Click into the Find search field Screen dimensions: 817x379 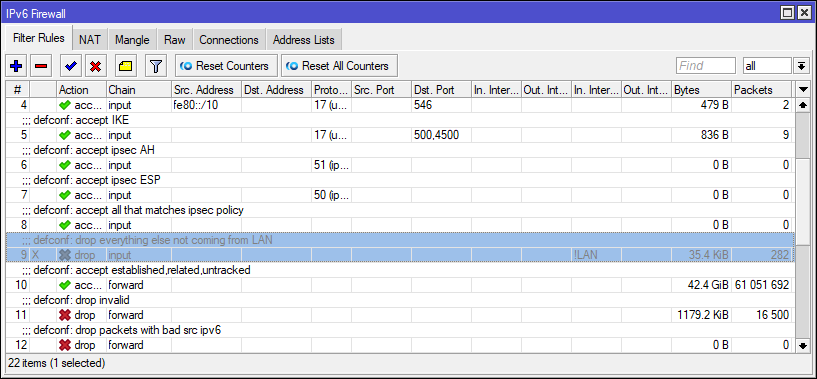click(x=705, y=66)
